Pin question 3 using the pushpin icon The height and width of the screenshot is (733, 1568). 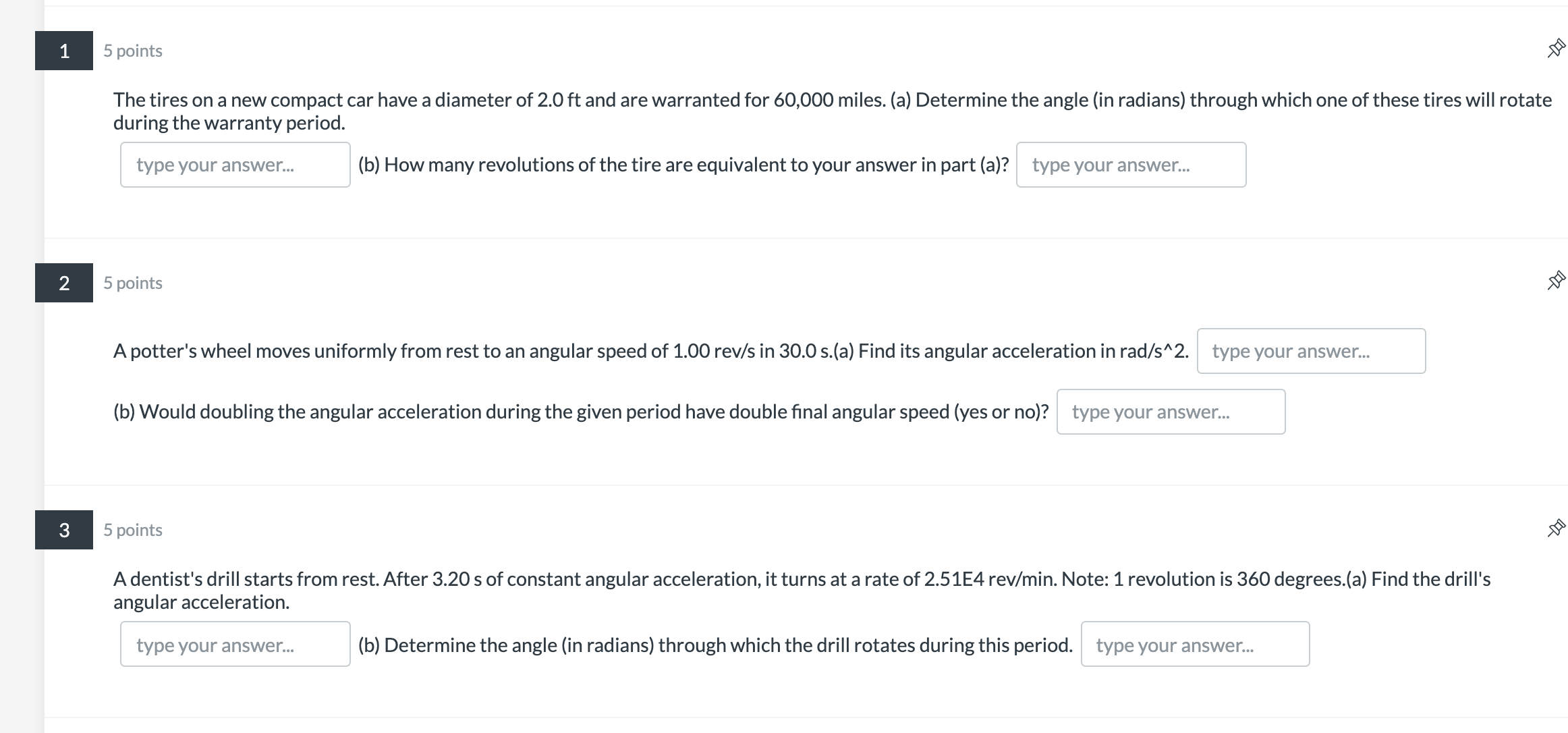[1555, 528]
